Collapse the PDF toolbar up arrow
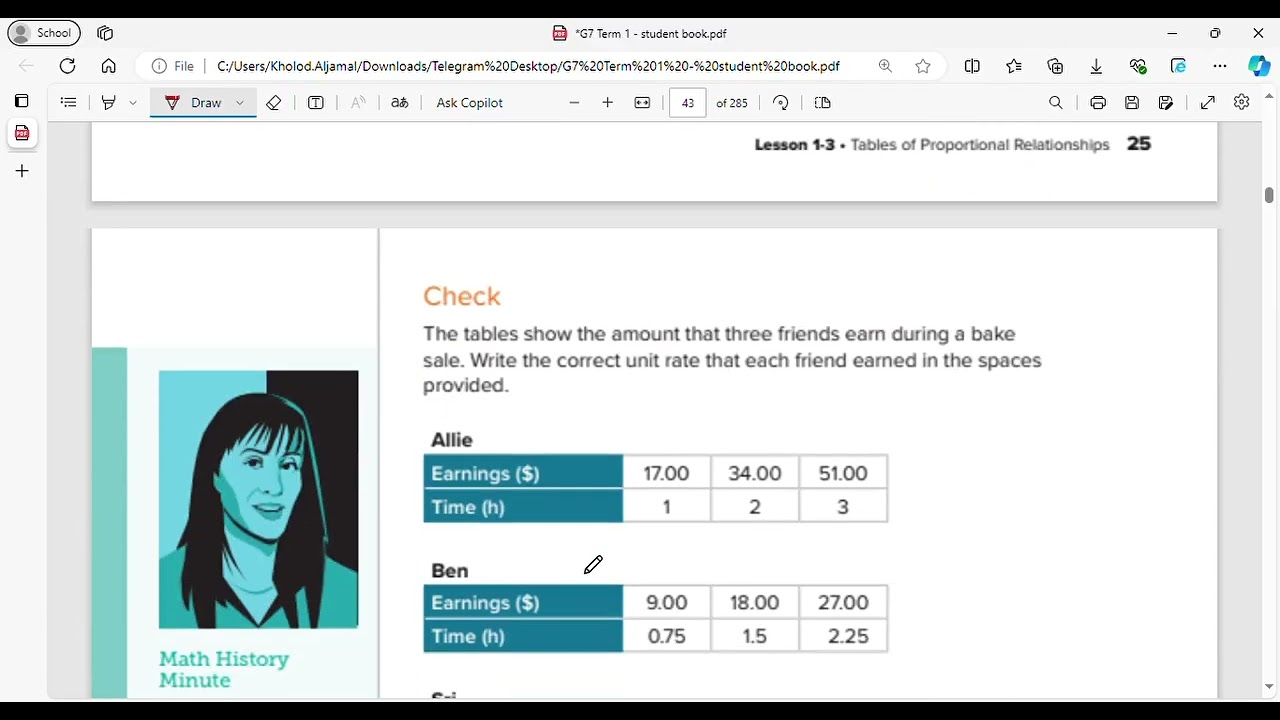 click(x=1269, y=96)
